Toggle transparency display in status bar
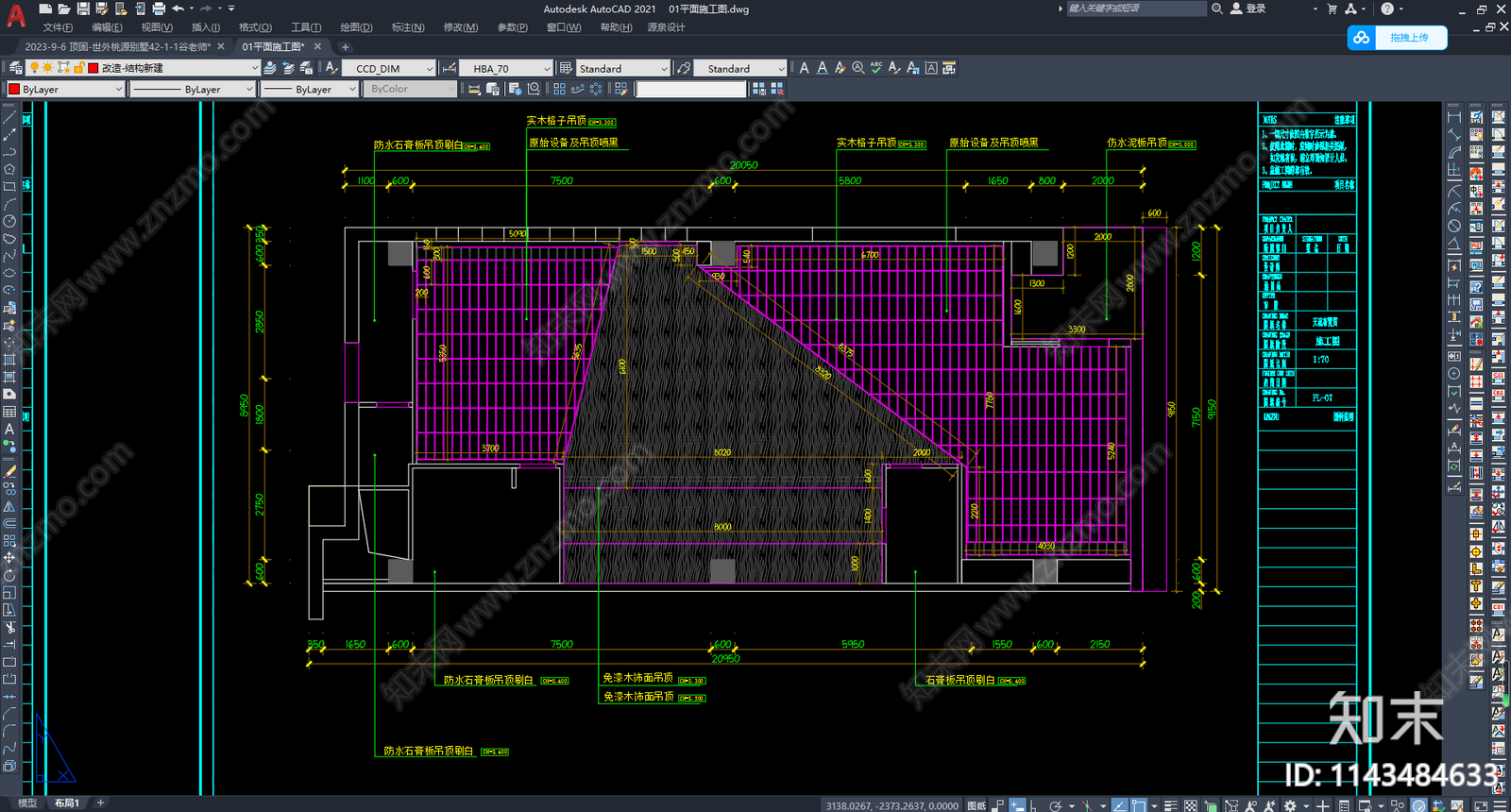The image size is (1511, 812). (x=1190, y=805)
